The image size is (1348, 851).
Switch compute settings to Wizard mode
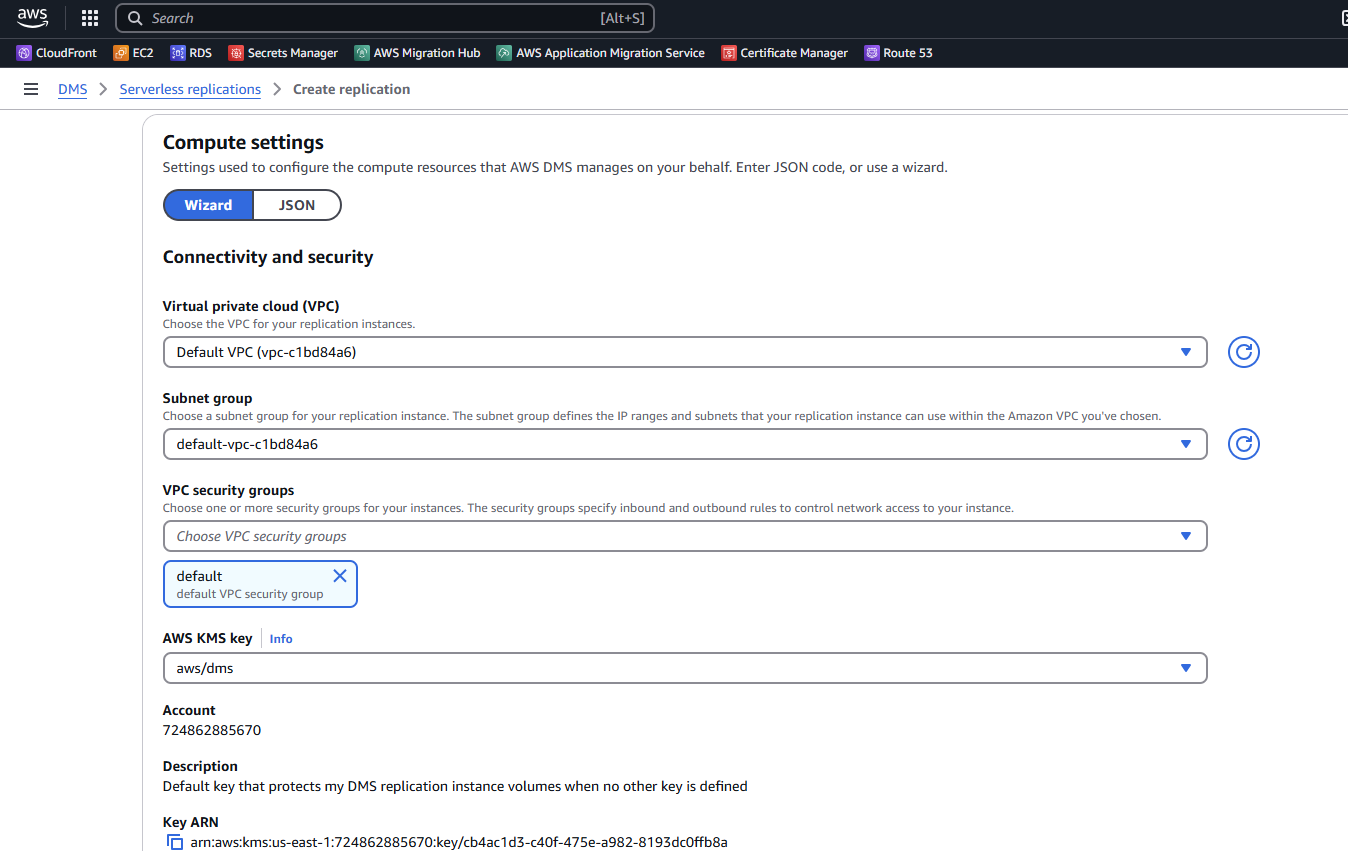pyautogui.click(x=208, y=205)
